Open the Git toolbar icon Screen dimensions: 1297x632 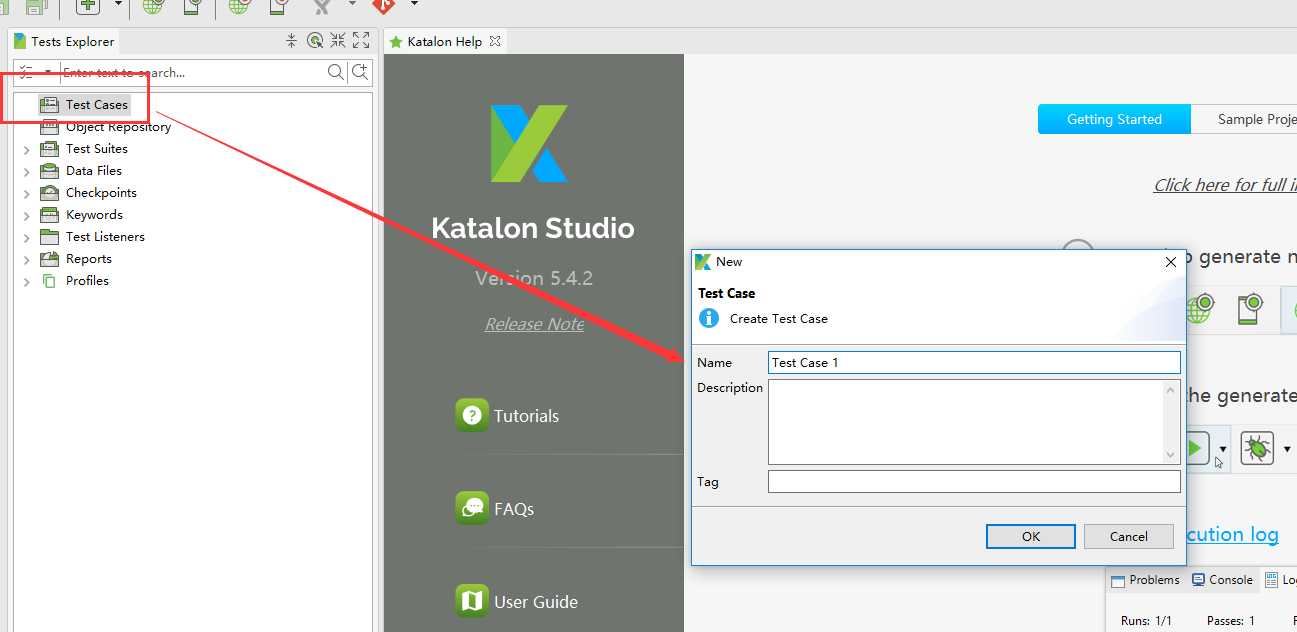coord(383,6)
